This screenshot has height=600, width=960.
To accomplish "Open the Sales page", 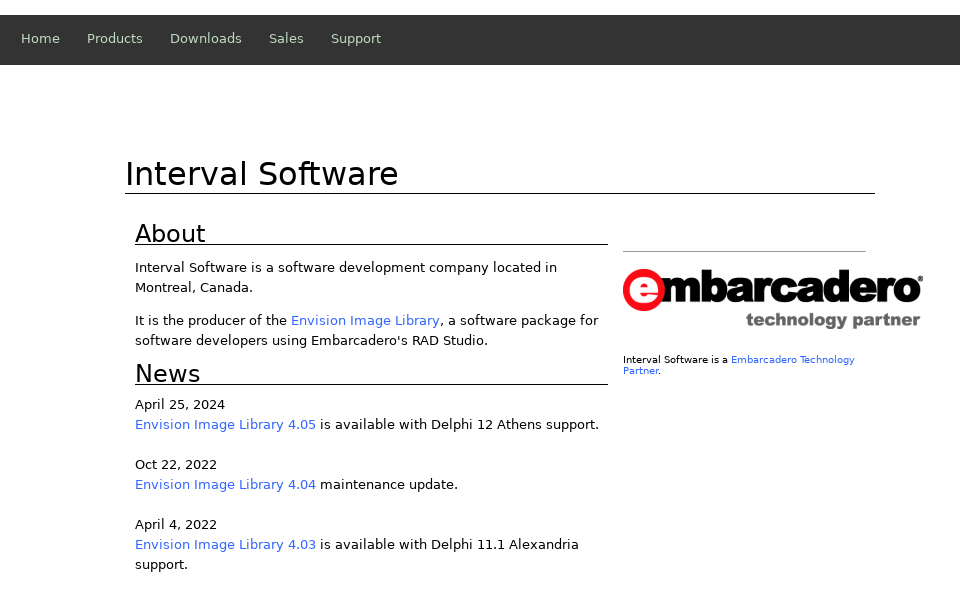I will tap(286, 38).
